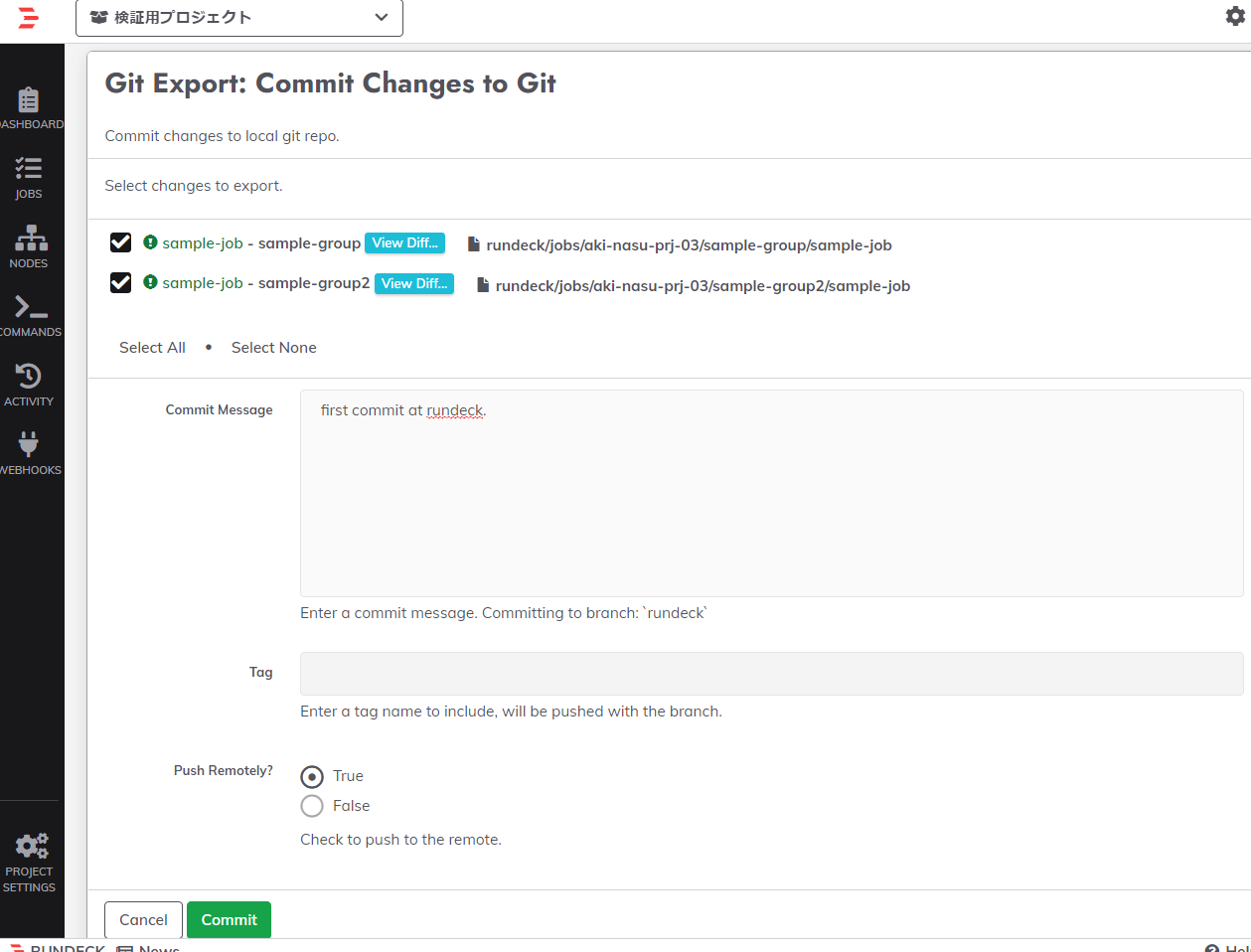Open Project Settings gears icon
This screenshot has width=1251, height=952.
click(30, 848)
